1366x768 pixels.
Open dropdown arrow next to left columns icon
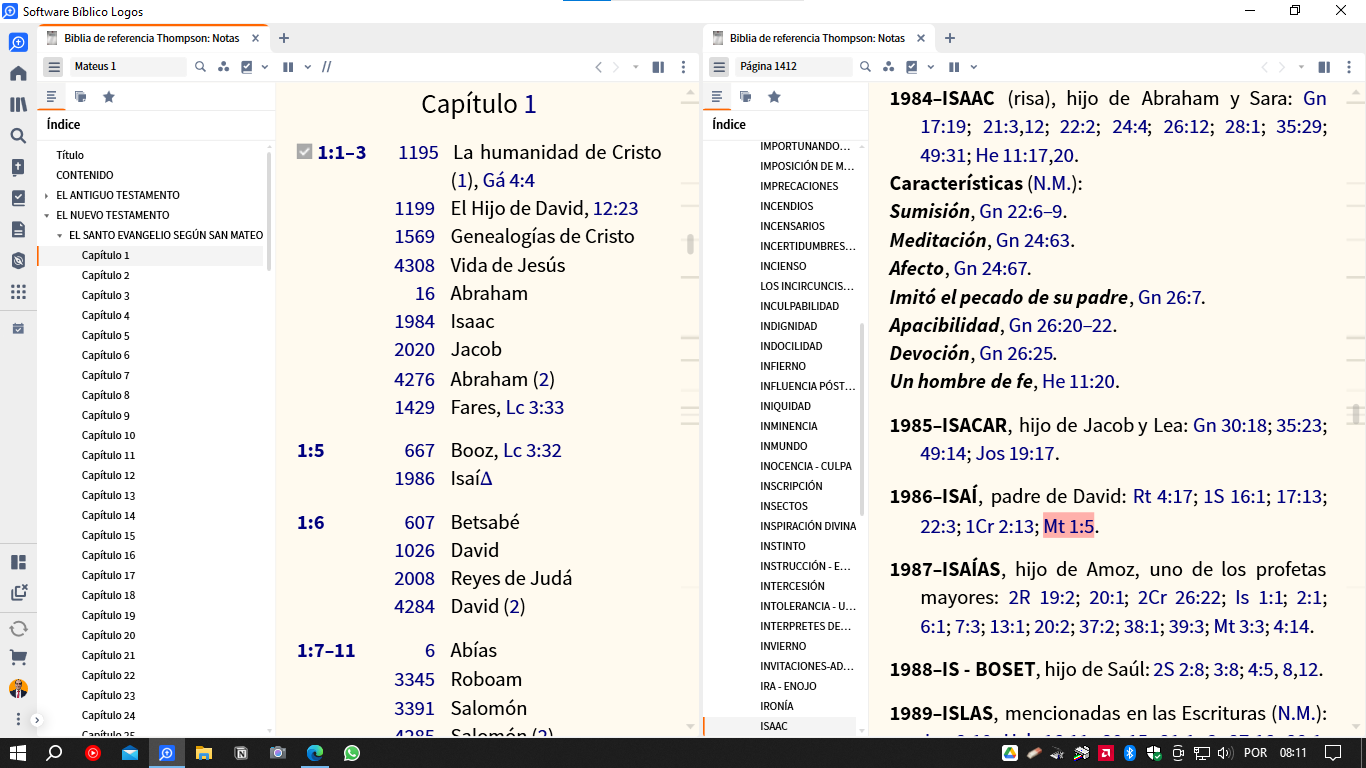308,67
